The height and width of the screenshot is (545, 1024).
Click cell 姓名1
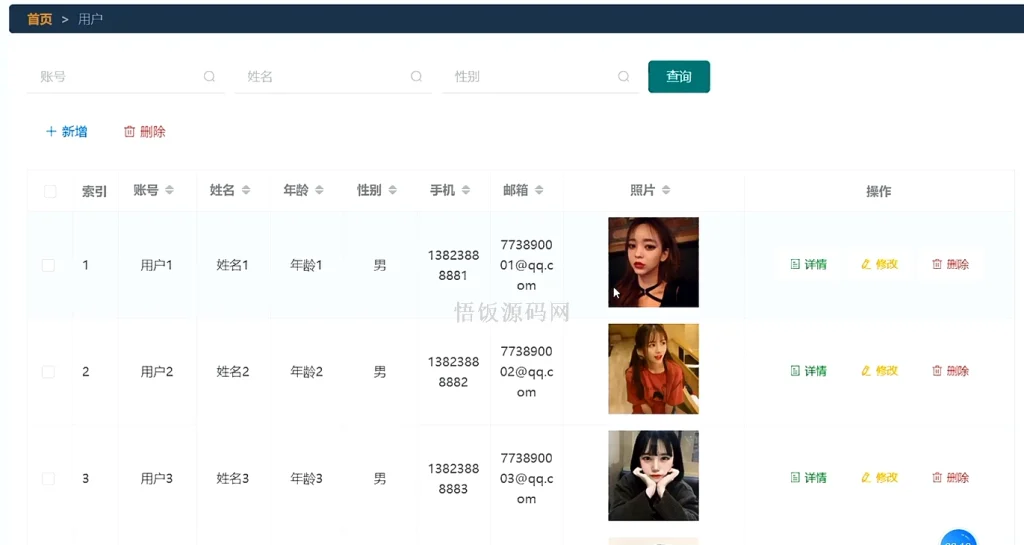[x=232, y=265]
